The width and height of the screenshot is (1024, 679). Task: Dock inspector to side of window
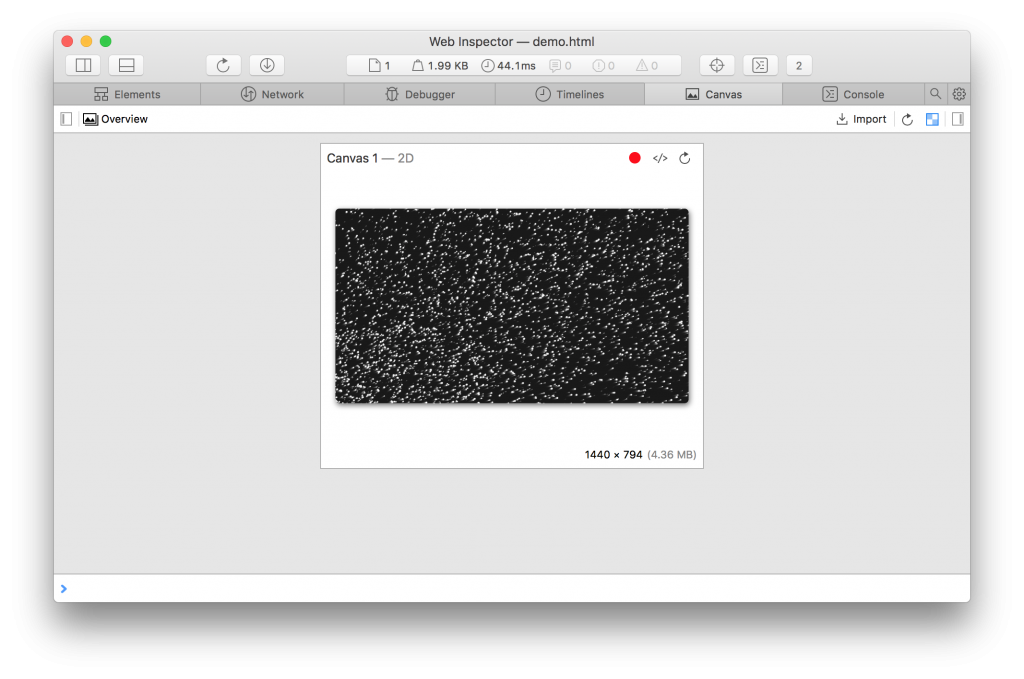coord(83,66)
